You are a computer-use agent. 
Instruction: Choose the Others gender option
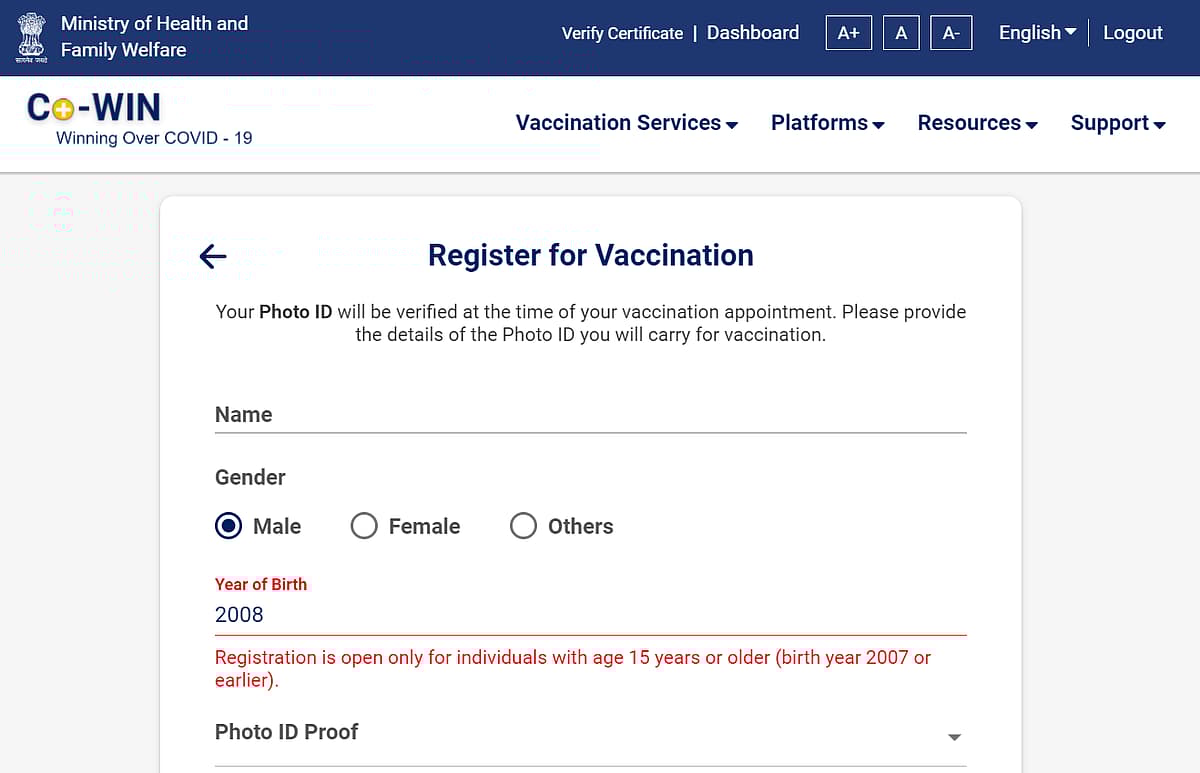tap(523, 526)
